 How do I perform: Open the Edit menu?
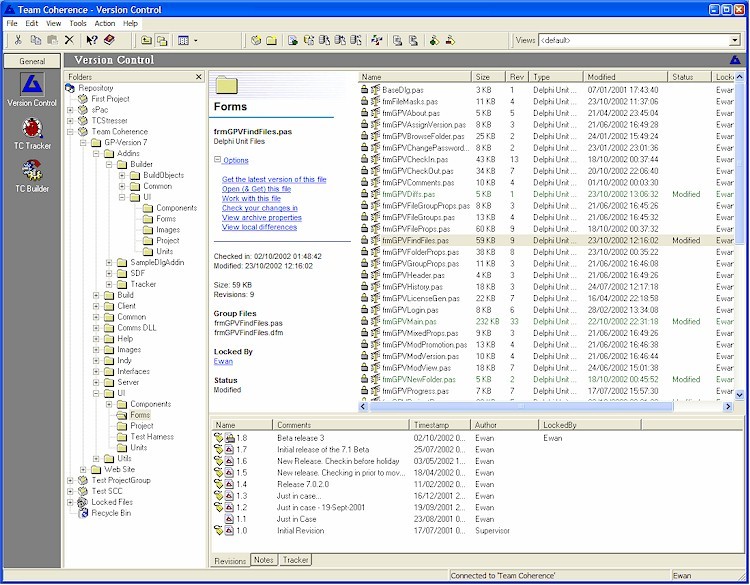coord(32,23)
